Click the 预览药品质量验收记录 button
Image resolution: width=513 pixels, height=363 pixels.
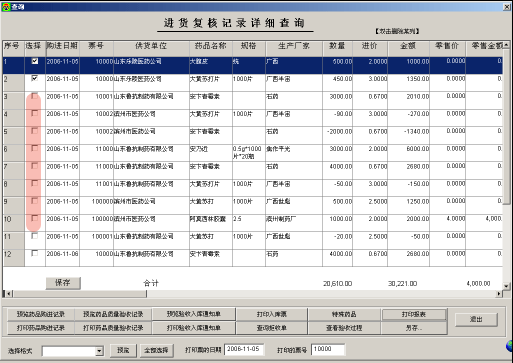click(x=113, y=314)
